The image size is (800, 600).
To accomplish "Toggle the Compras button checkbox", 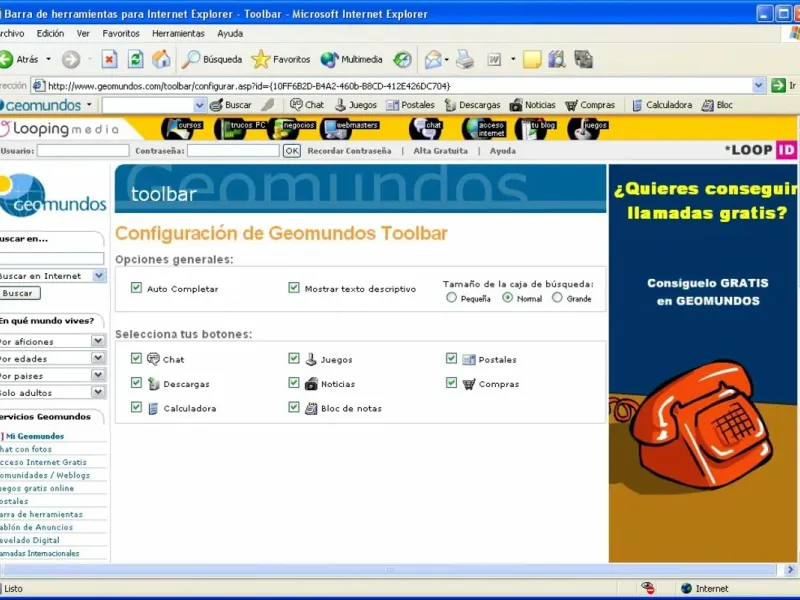I will tap(452, 383).
